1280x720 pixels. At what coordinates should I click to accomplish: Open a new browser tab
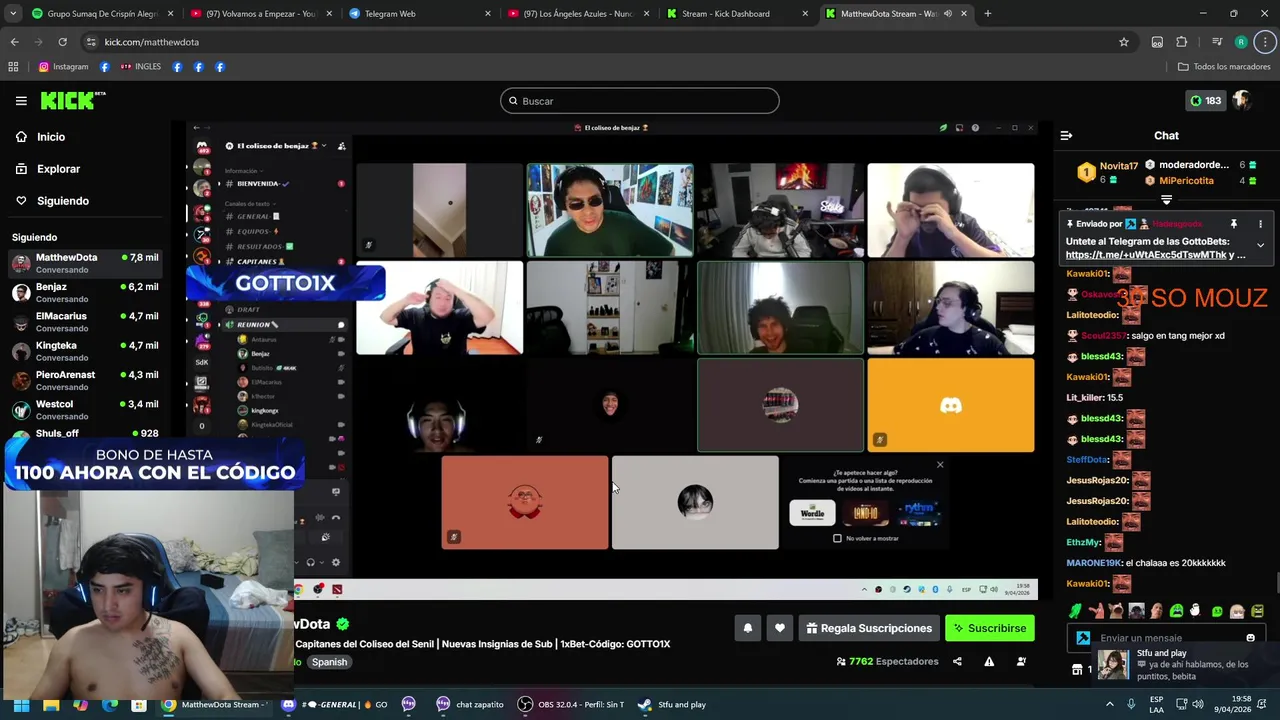pos(987,14)
